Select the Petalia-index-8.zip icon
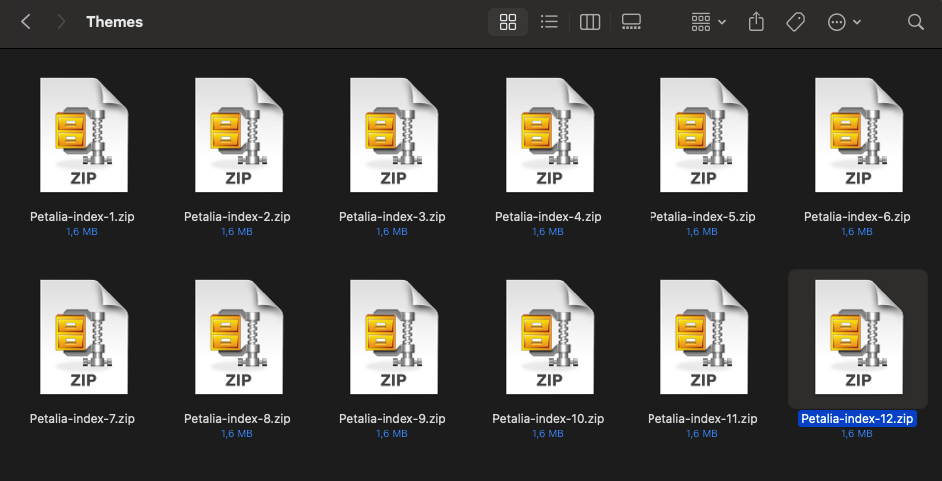 click(x=239, y=337)
